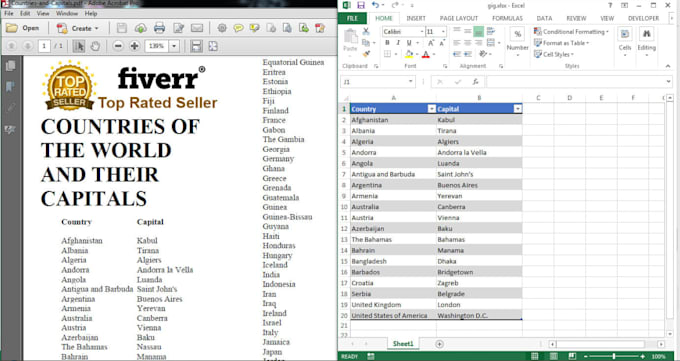Click the Format Painter brush in Excel
Image resolution: width=680 pixels, height=361 pixels.
pos(366,54)
